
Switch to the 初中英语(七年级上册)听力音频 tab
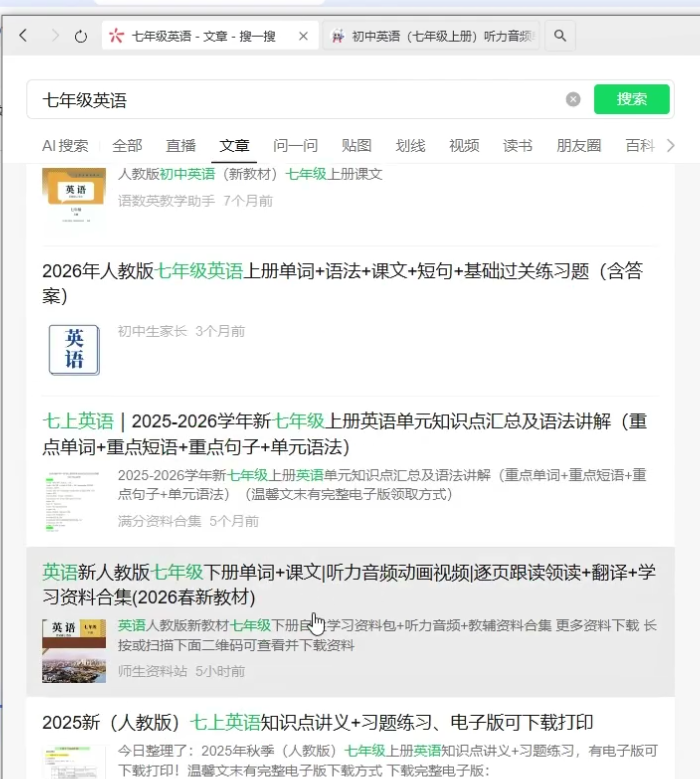click(x=431, y=36)
